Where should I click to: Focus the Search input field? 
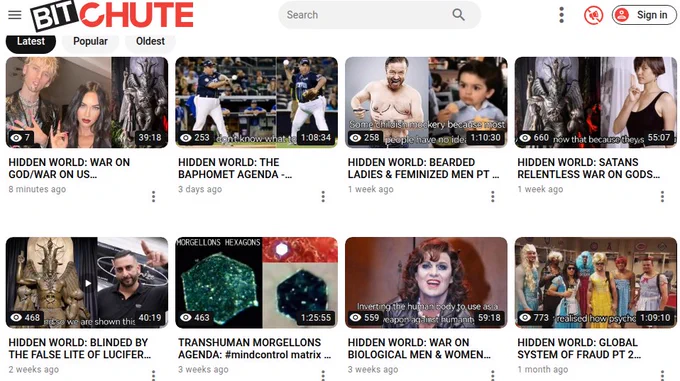tap(379, 15)
